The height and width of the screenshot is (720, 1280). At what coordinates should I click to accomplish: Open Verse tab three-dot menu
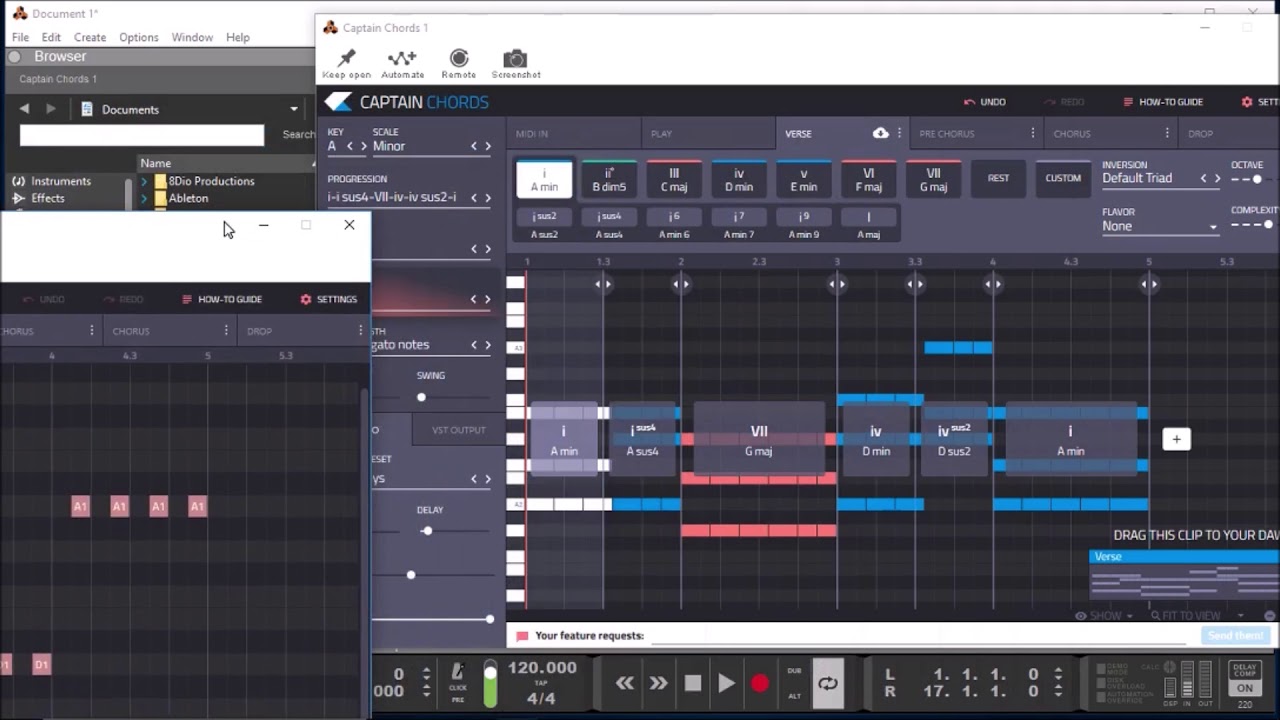tap(899, 133)
